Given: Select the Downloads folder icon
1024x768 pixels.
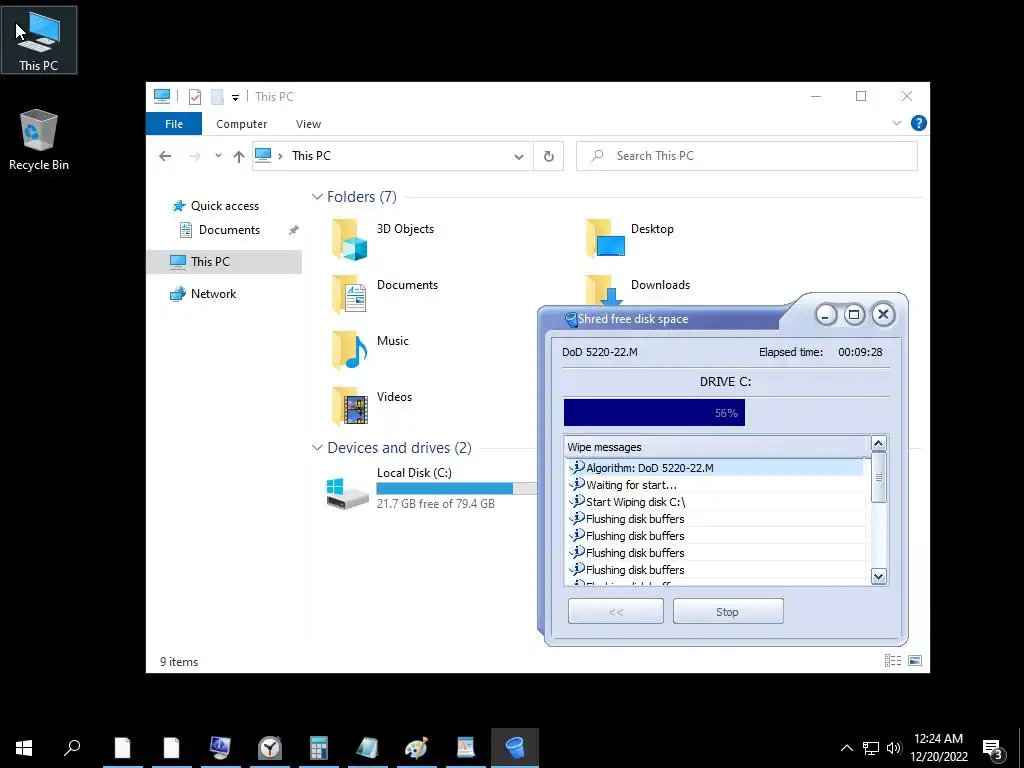Looking at the screenshot, I should pyautogui.click(x=605, y=290).
